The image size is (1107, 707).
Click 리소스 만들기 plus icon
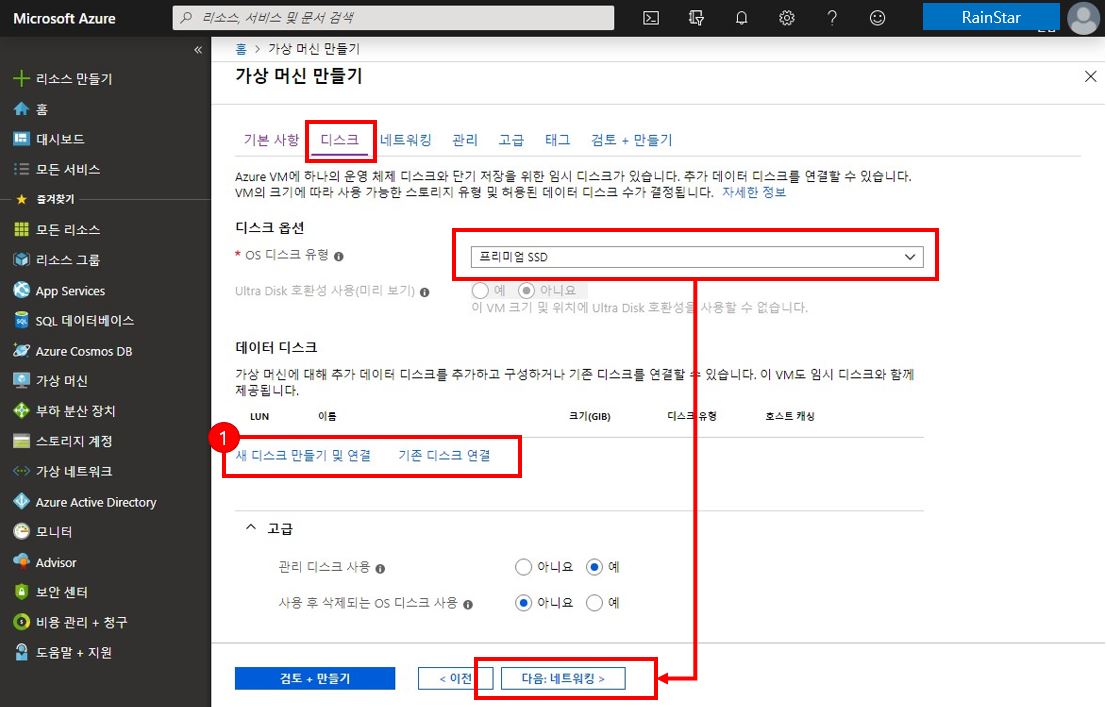coord(21,78)
